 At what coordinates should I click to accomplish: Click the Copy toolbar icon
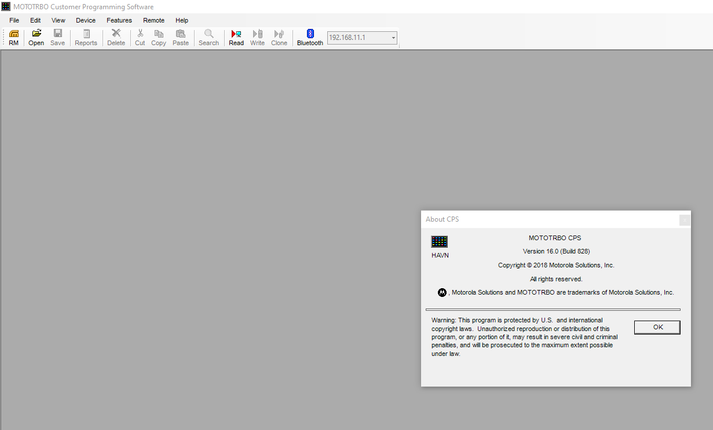[x=158, y=37]
